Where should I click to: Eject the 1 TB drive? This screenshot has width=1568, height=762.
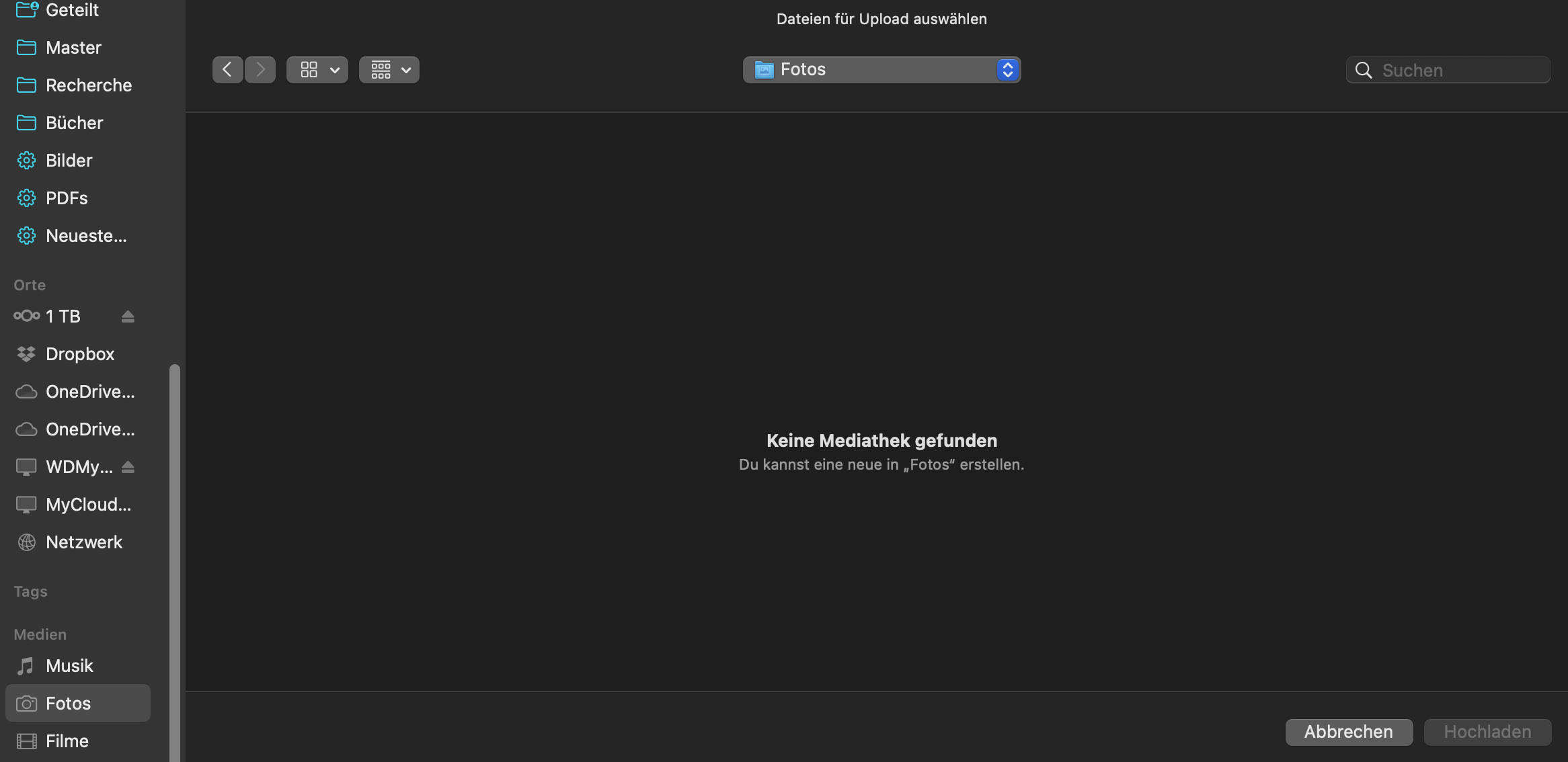coord(128,316)
